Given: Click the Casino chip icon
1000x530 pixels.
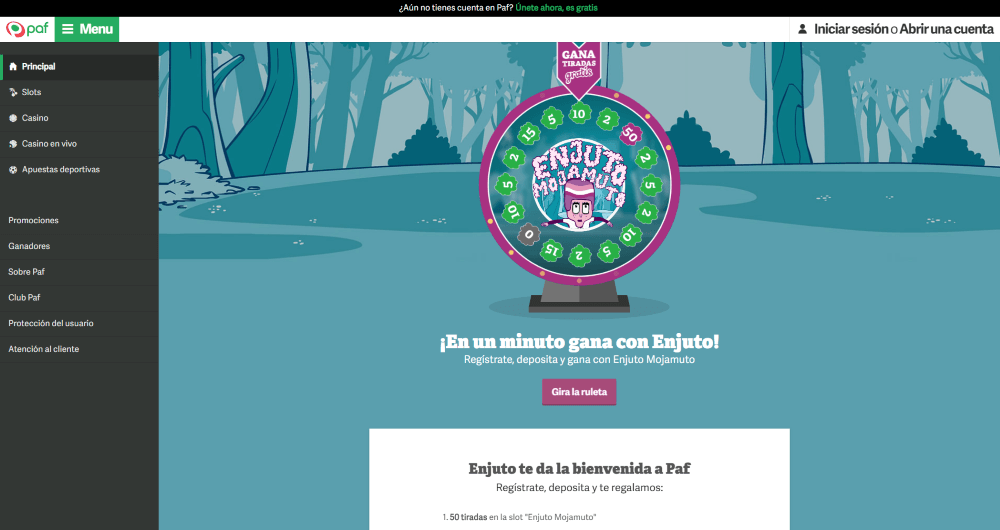Looking at the screenshot, I should [13, 118].
